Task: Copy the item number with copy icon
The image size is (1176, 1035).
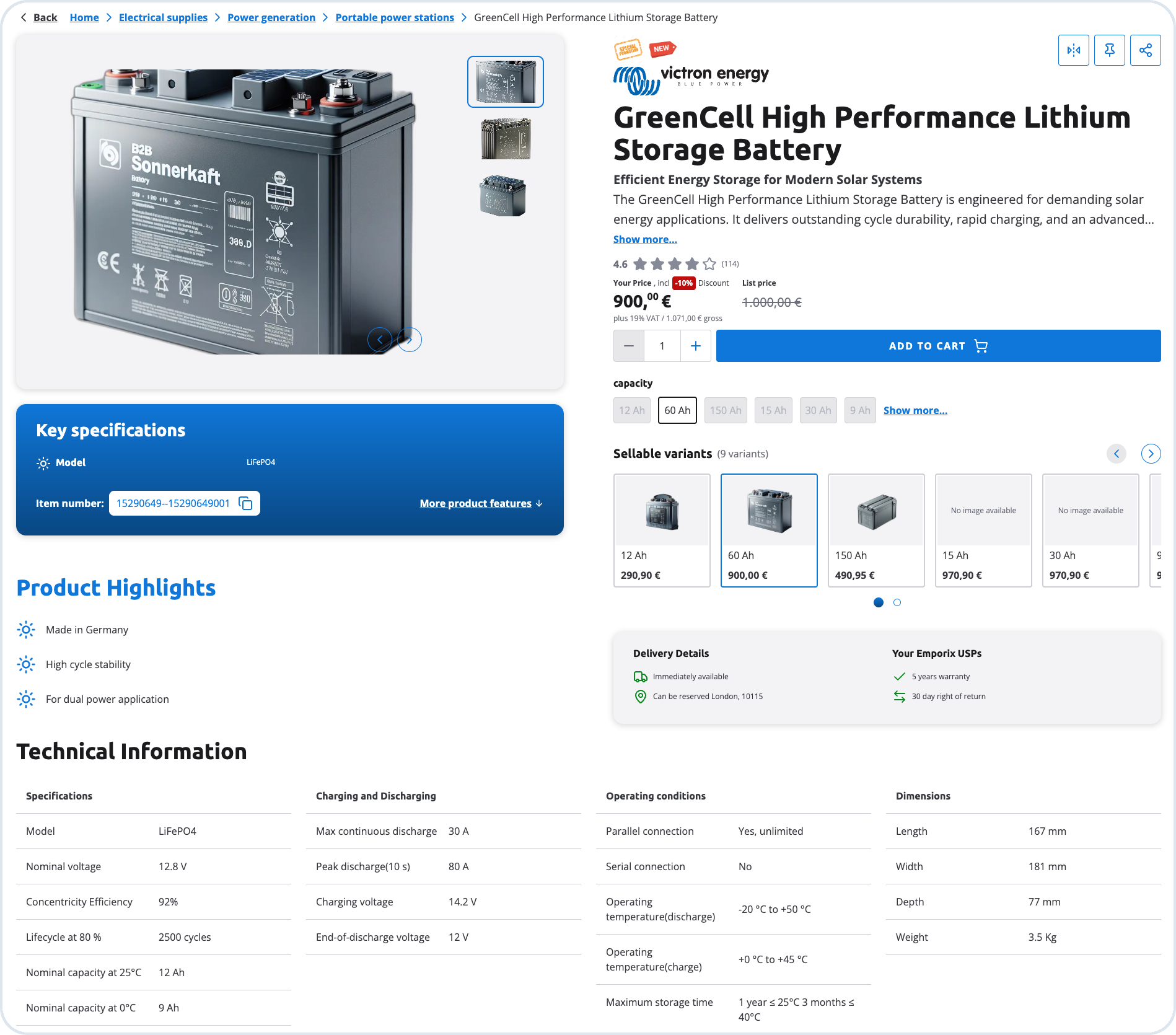Action: tap(245, 503)
